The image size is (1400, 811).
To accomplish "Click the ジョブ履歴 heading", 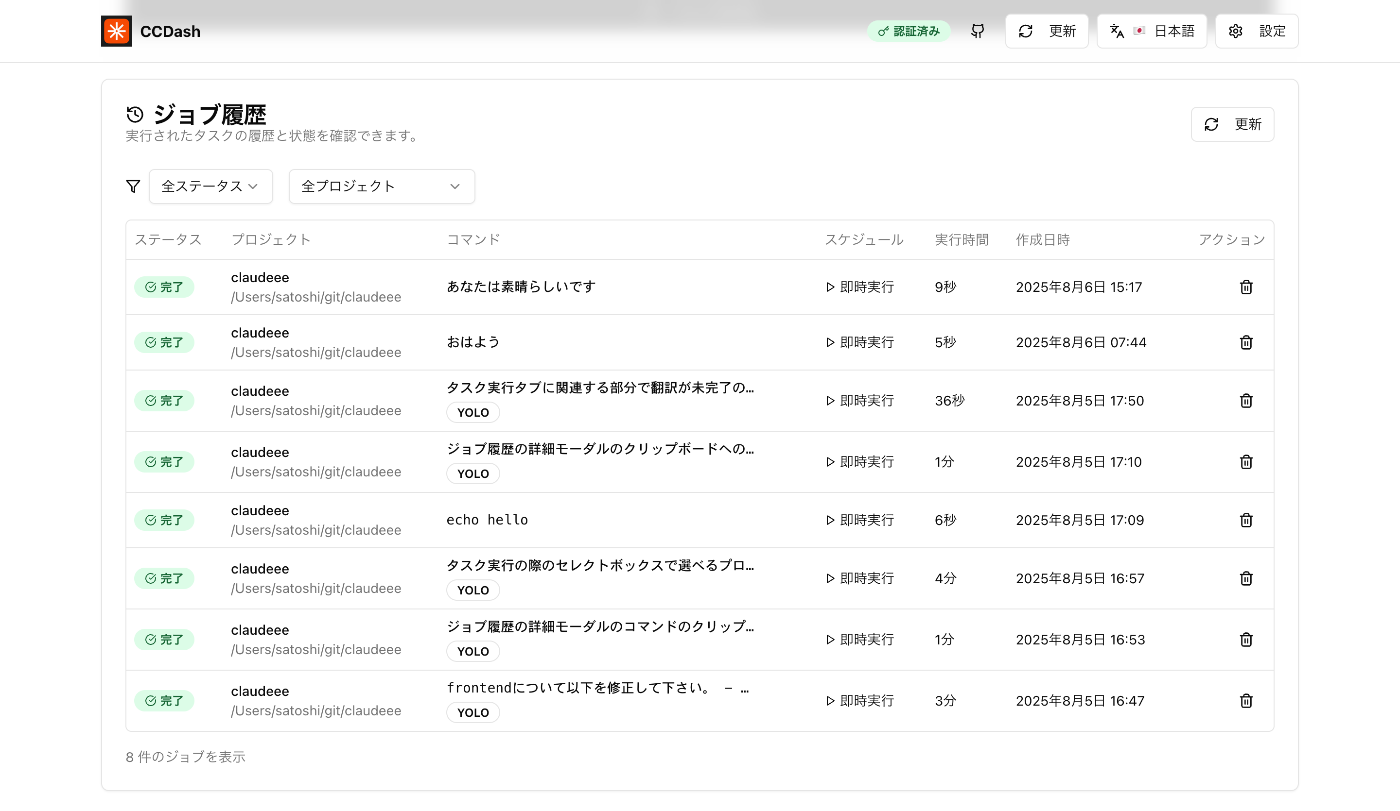I will tap(210, 114).
